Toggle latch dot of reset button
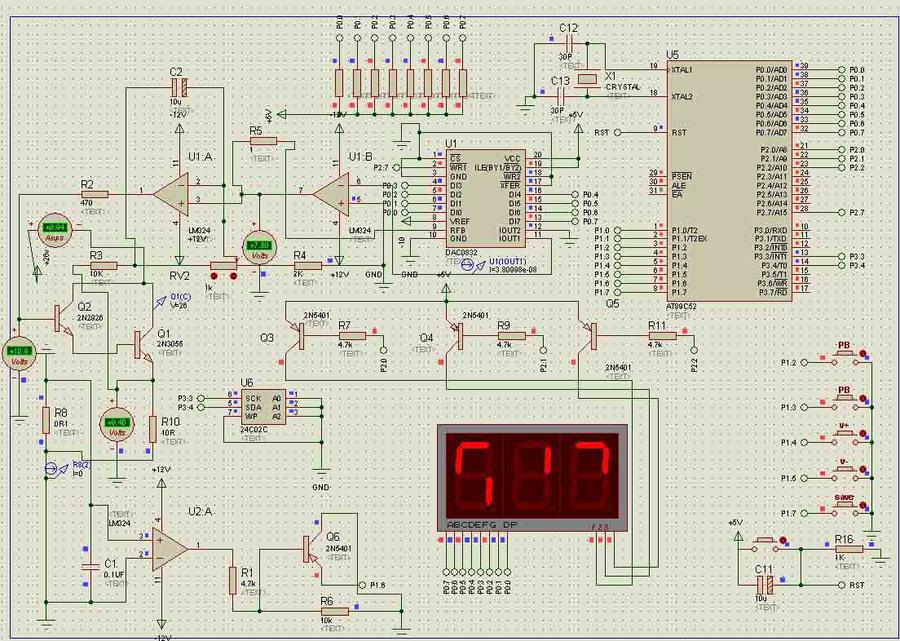Viewport: 900px width, 641px height. click(x=782, y=541)
